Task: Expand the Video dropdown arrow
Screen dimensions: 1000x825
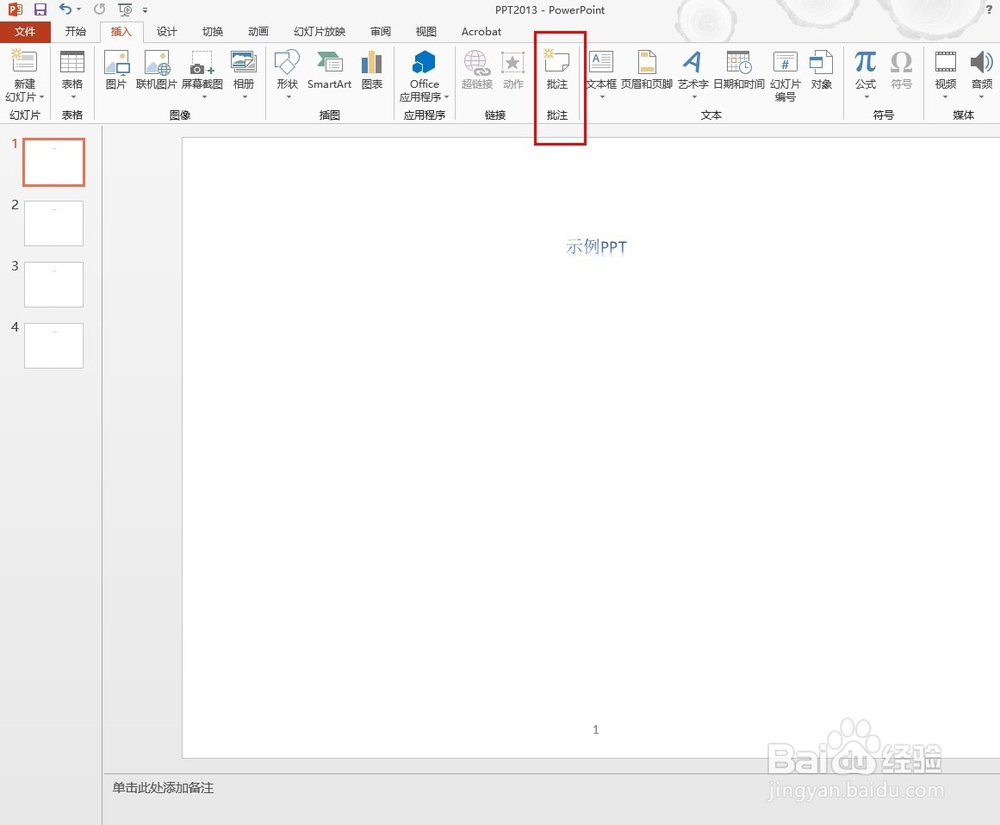Action: coord(946,97)
